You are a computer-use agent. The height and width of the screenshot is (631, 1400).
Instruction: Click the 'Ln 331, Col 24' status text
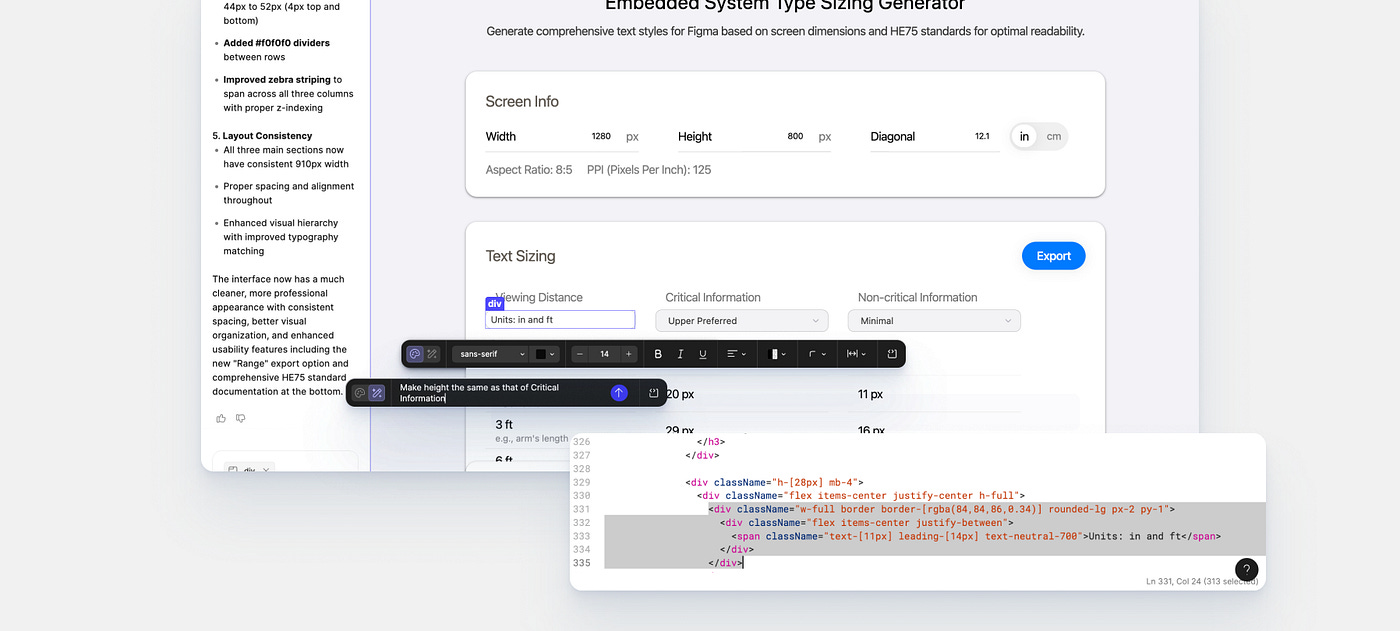click(x=1202, y=581)
